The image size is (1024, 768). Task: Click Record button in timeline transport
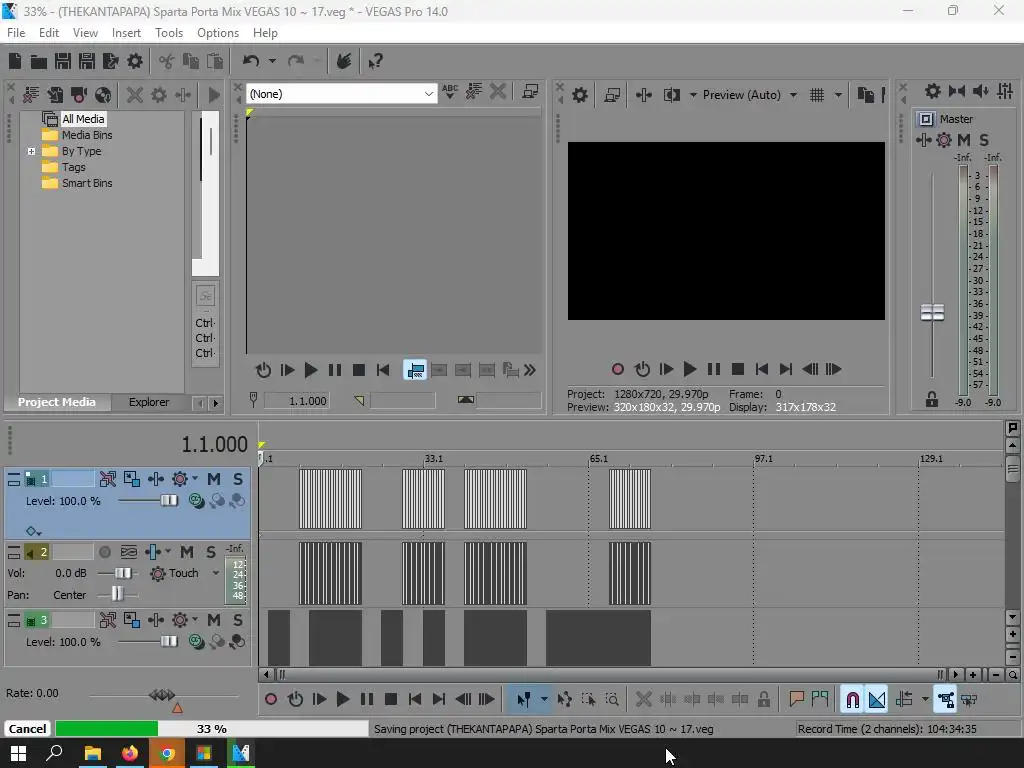pyautogui.click(x=271, y=699)
